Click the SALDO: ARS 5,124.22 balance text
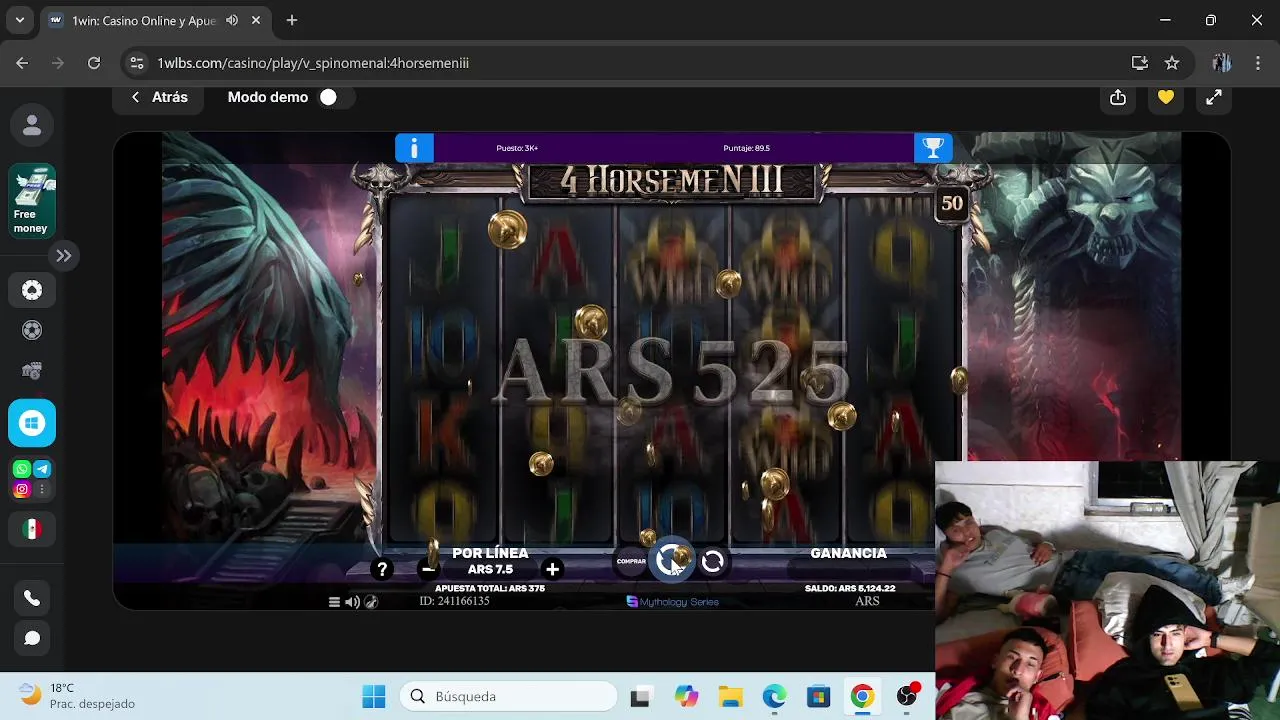 pos(850,589)
